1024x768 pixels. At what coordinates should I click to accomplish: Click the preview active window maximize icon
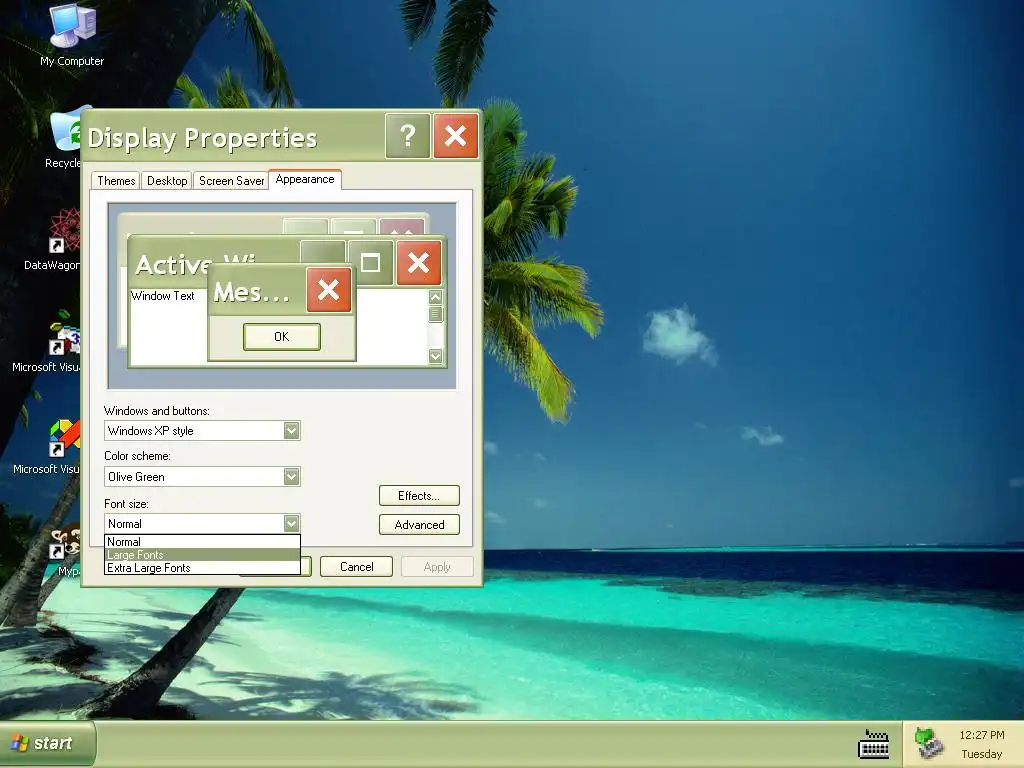(370, 263)
